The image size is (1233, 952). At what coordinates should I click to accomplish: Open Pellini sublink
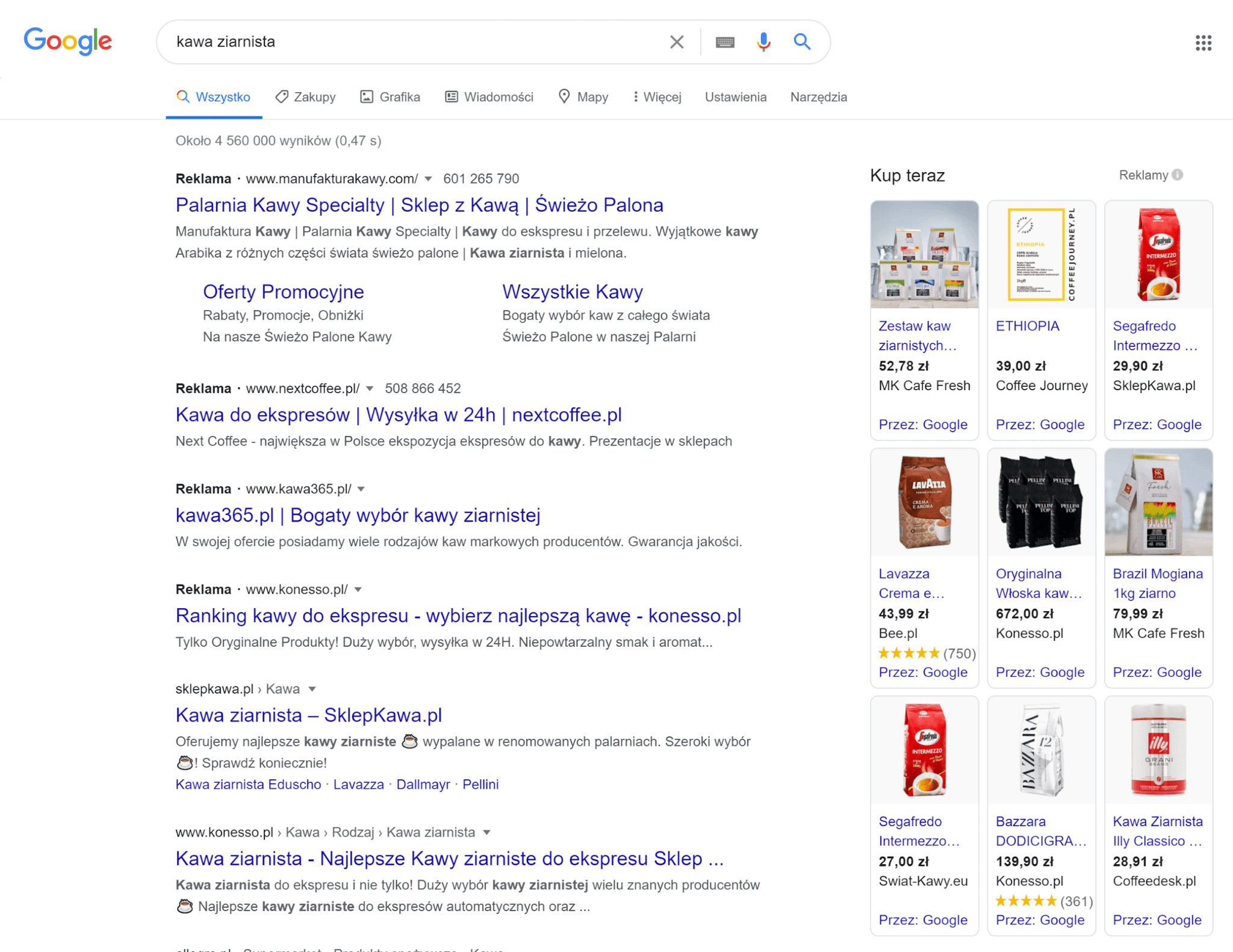coord(480,785)
